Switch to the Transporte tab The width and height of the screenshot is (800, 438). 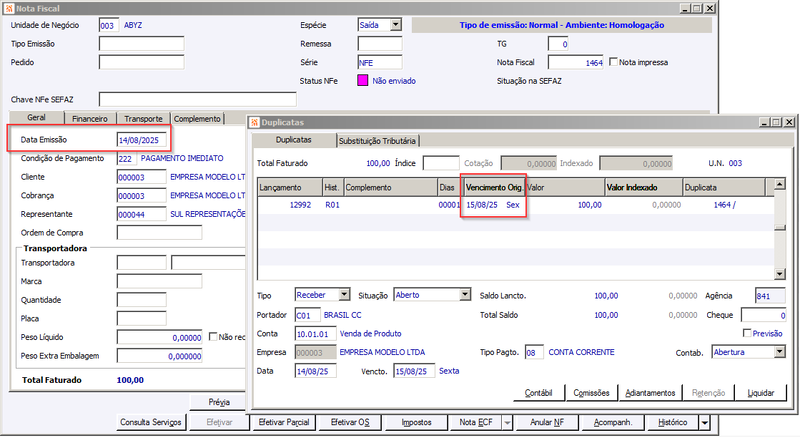point(143,118)
